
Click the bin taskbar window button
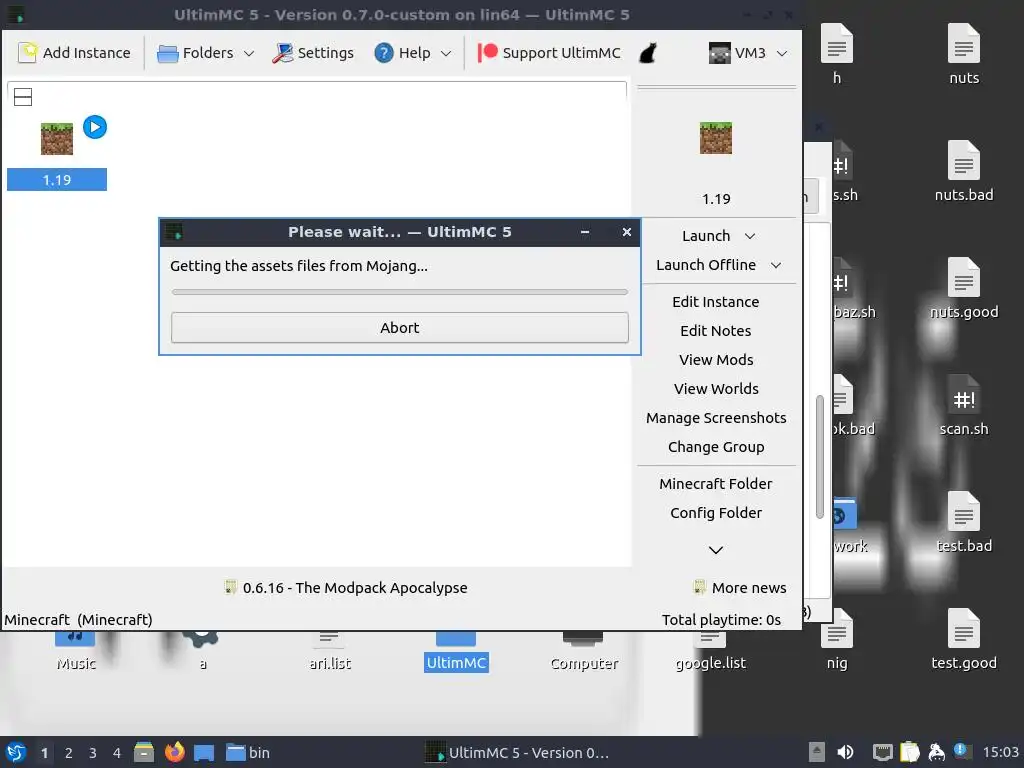tap(248, 752)
